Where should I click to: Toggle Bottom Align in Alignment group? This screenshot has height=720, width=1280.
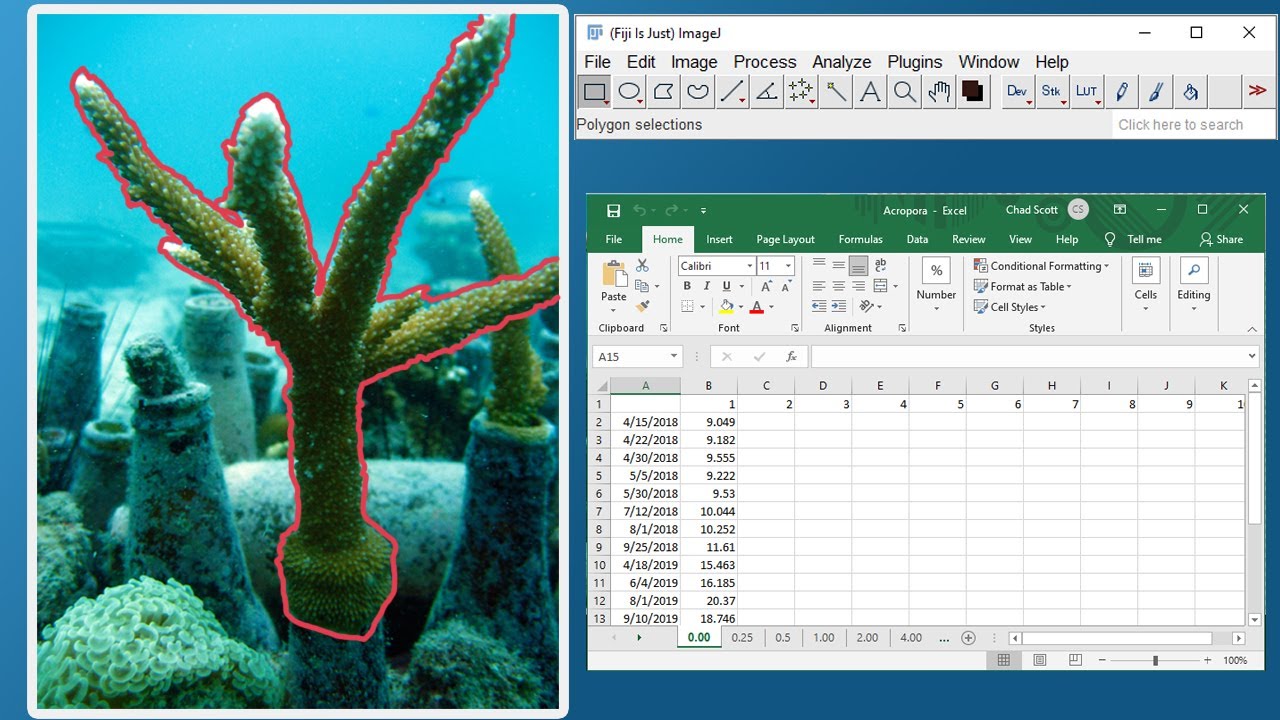858,266
